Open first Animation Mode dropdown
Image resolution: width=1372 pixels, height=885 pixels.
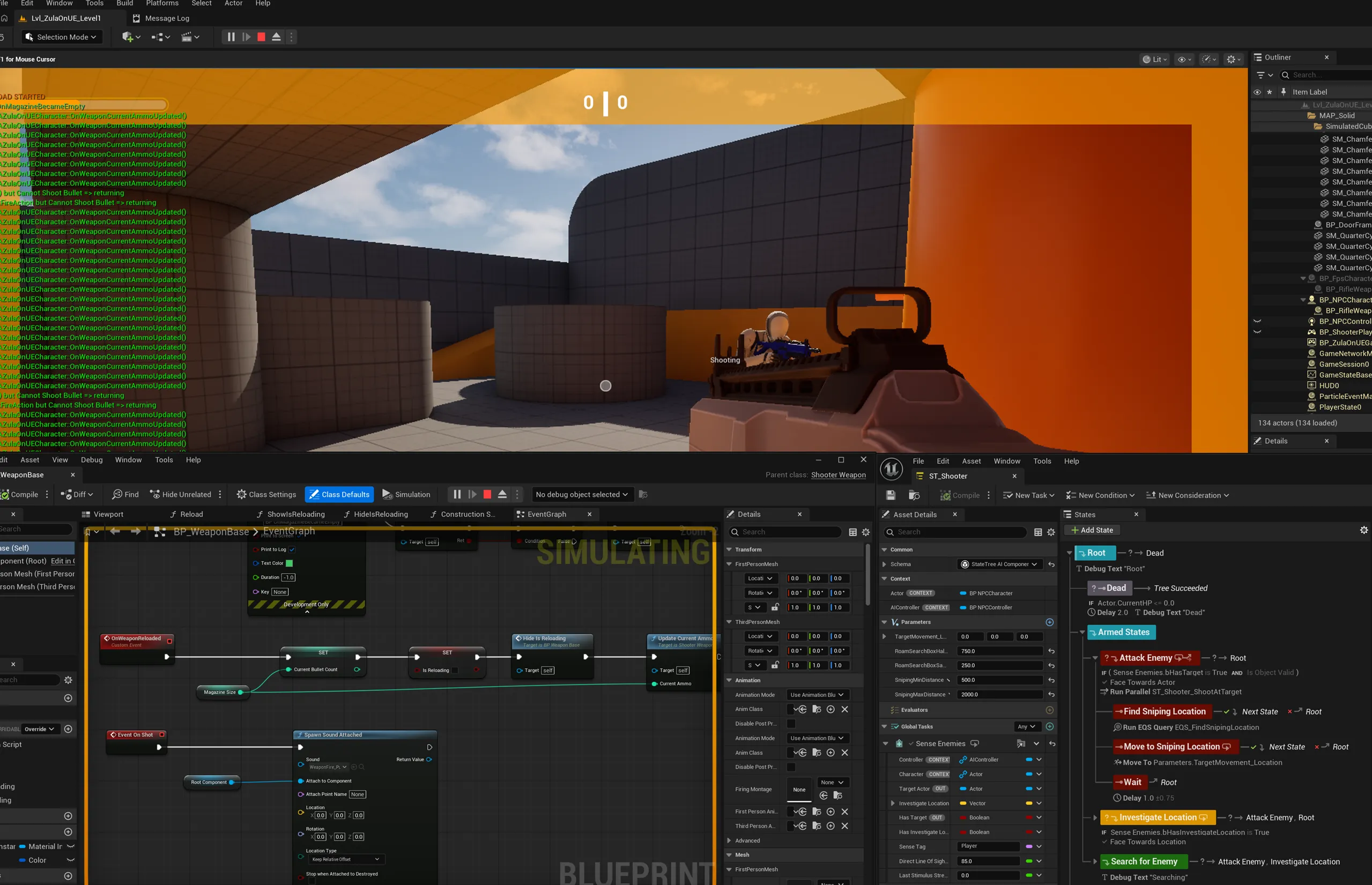817,695
